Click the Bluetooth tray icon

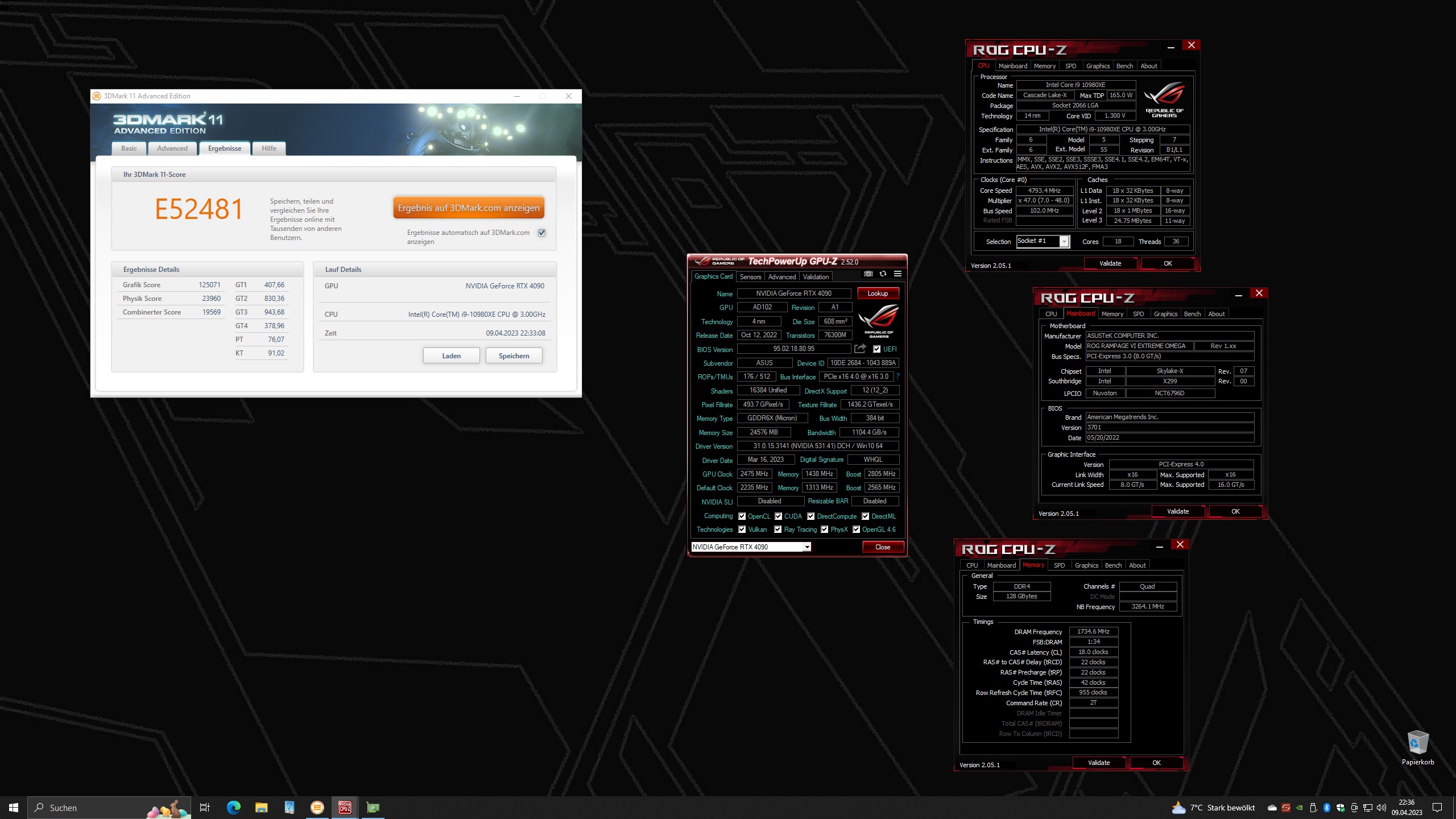coord(1327,808)
